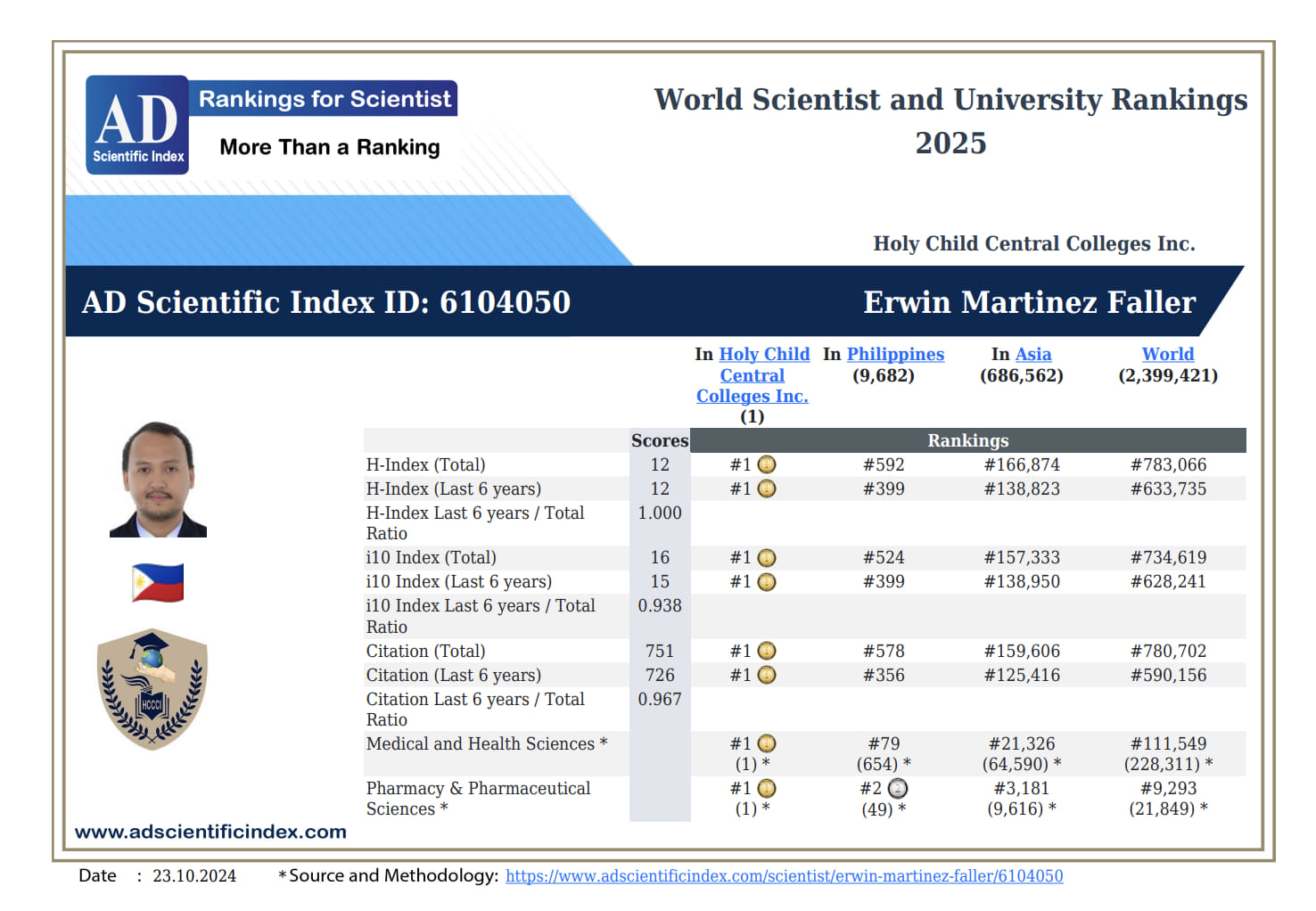Screen dimensions: 1316x911
Task: Click gold medal in H-Index (Last 6 years) row
Action: pos(767,488)
